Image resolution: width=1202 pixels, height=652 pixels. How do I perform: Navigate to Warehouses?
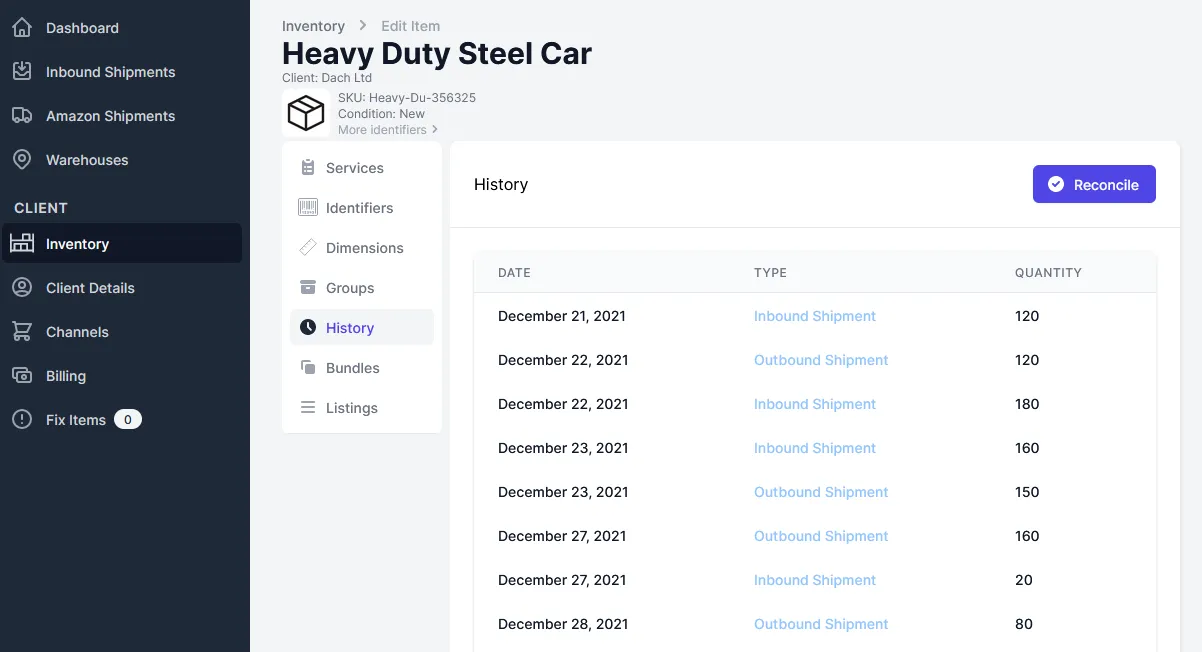tap(87, 160)
